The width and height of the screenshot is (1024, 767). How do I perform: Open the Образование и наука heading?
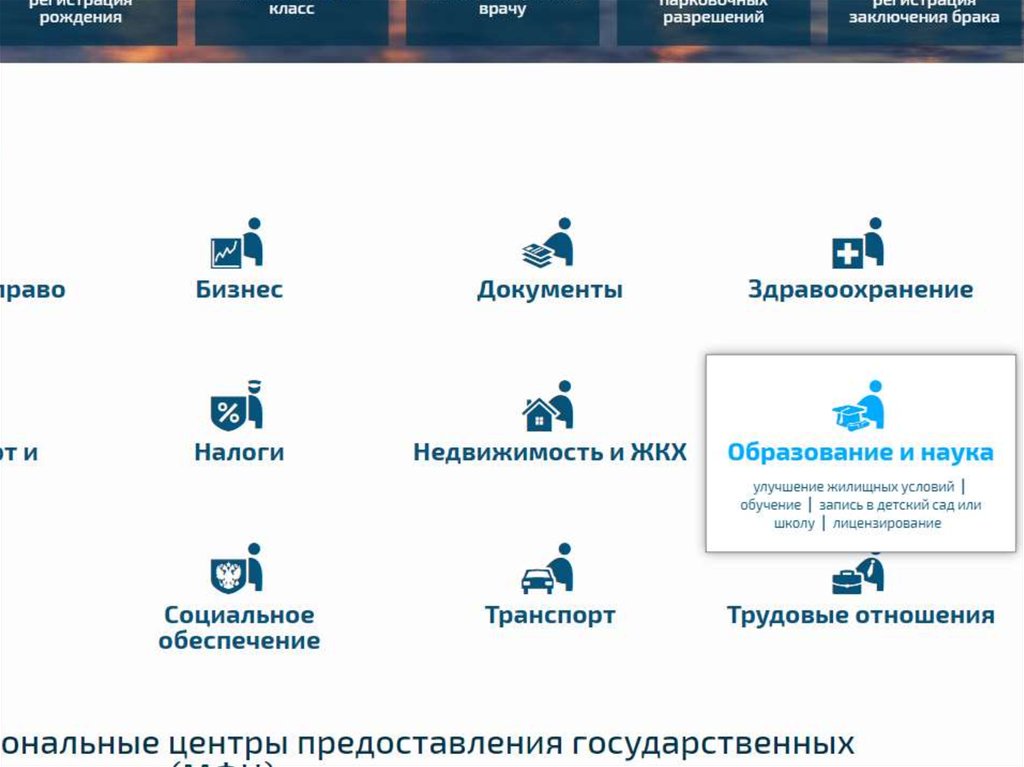click(x=861, y=452)
